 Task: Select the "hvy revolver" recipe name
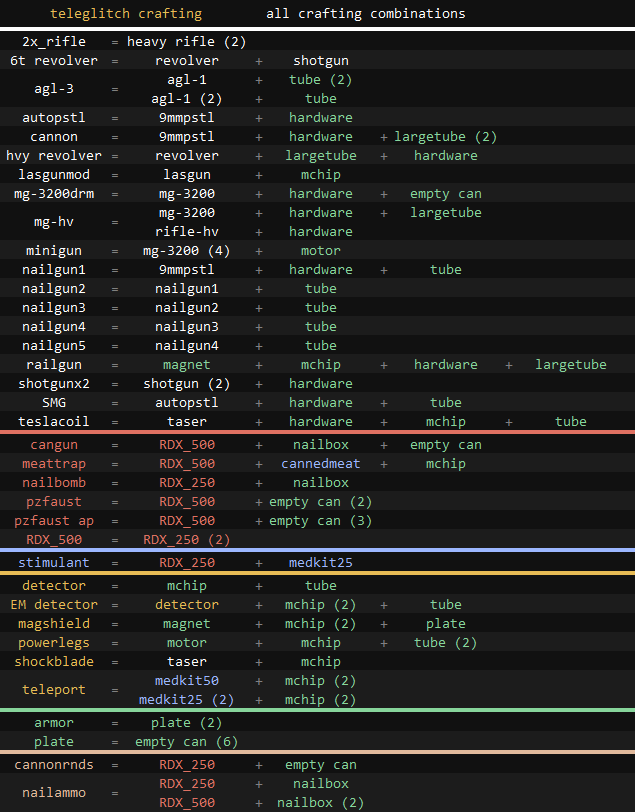click(x=54, y=155)
